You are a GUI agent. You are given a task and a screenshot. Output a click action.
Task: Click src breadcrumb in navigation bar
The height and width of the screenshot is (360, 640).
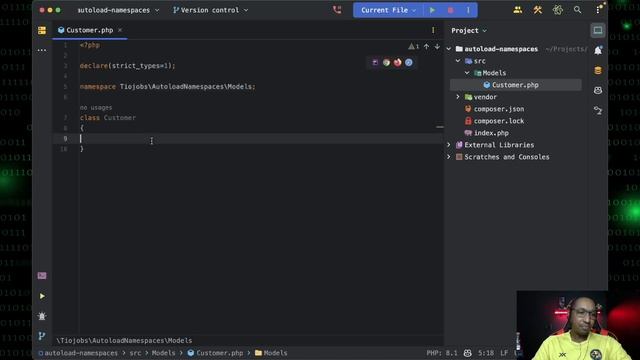coord(136,353)
